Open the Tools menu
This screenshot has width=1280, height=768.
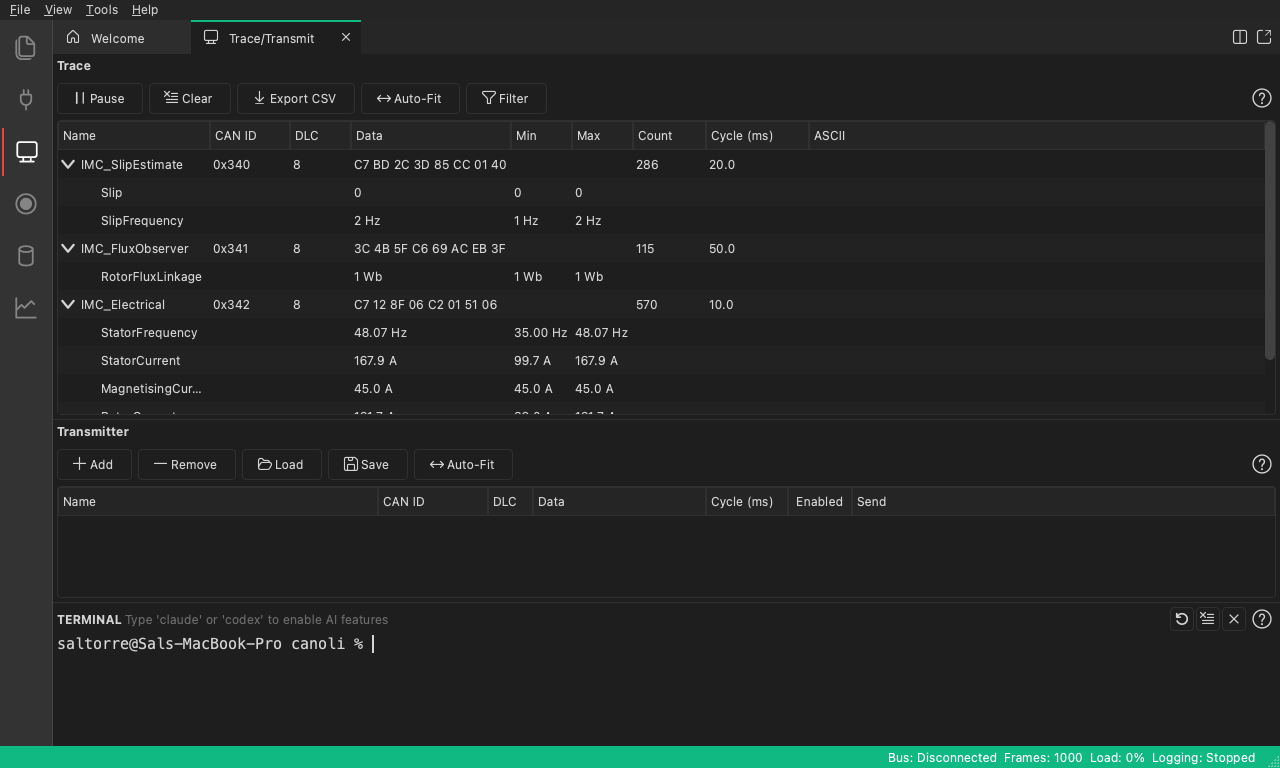click(x=102, y=9)
